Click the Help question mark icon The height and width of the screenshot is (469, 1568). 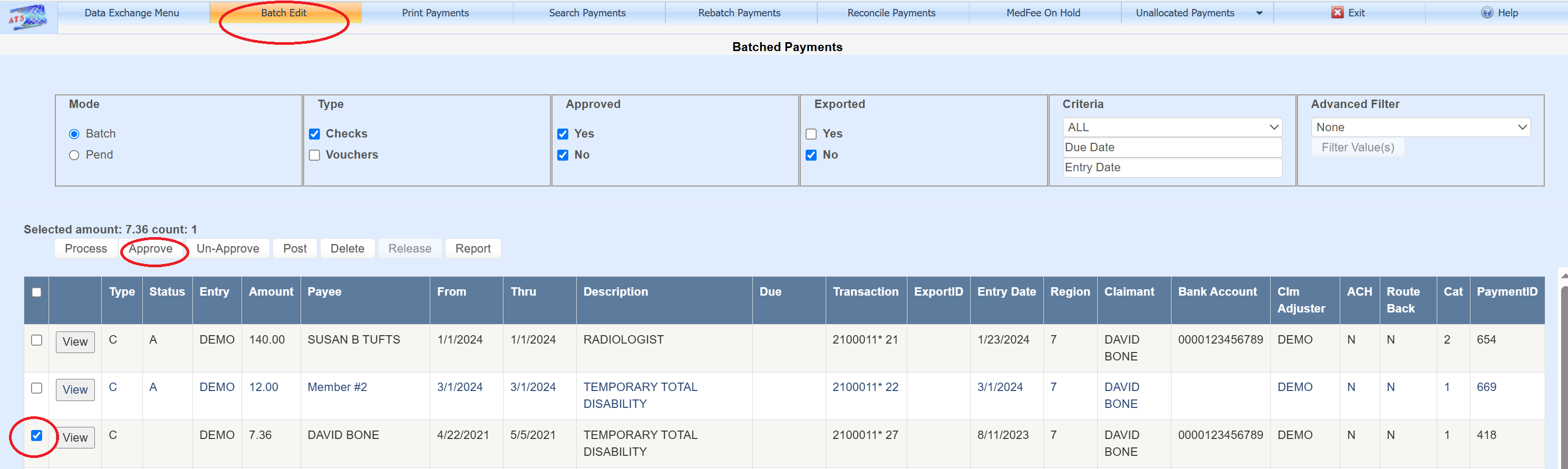(x=1486, y=13)
